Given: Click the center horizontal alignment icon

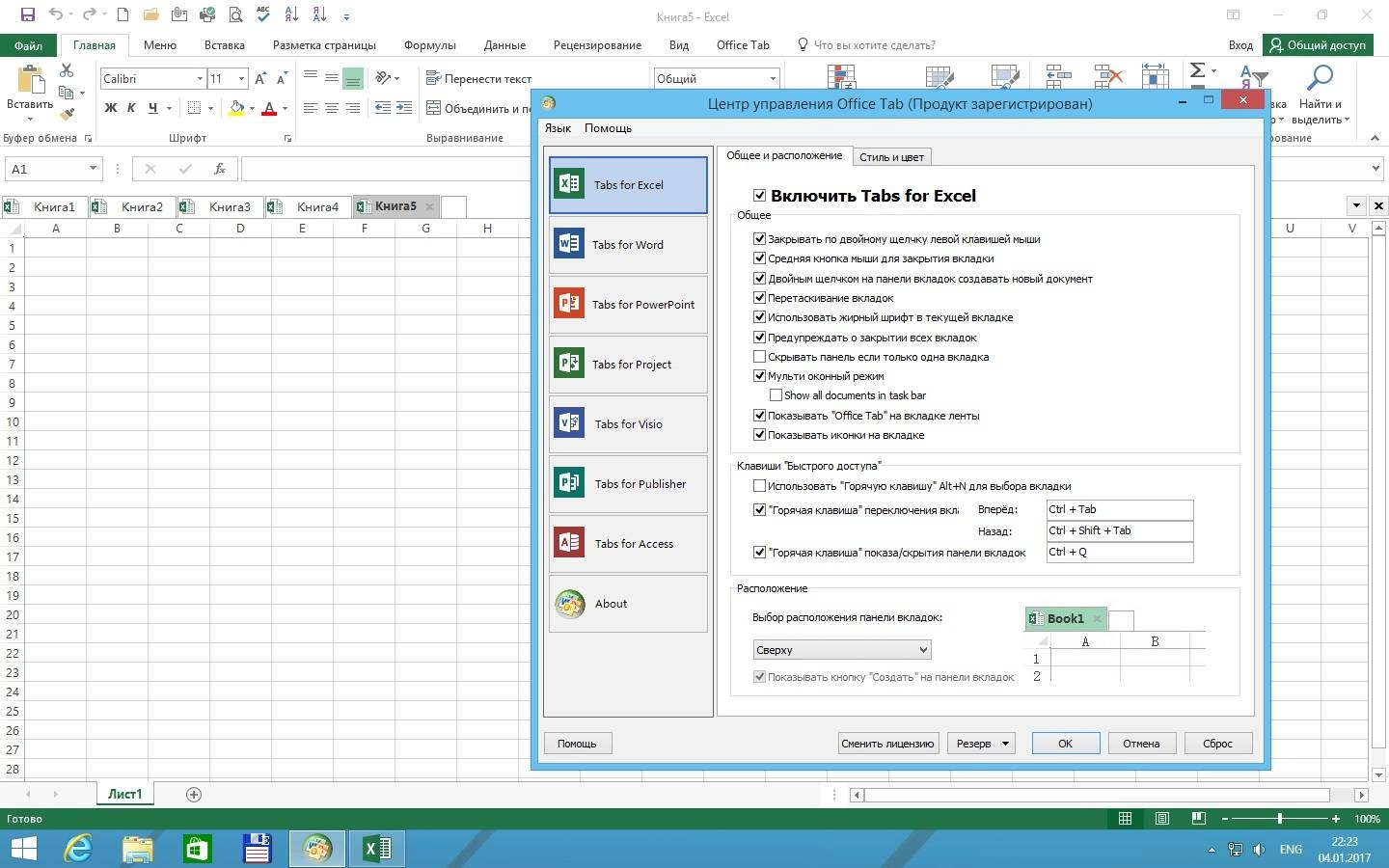Looking at the screenshot, I should (x=331, y=108).
